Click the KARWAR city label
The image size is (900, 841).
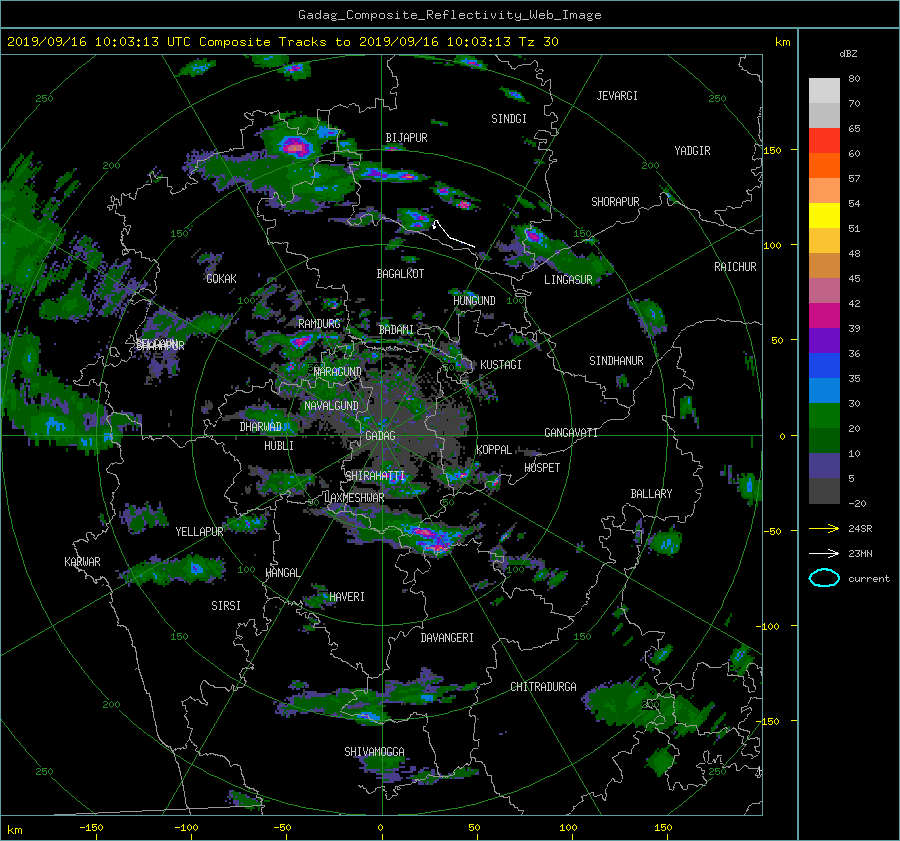point(82,562)
